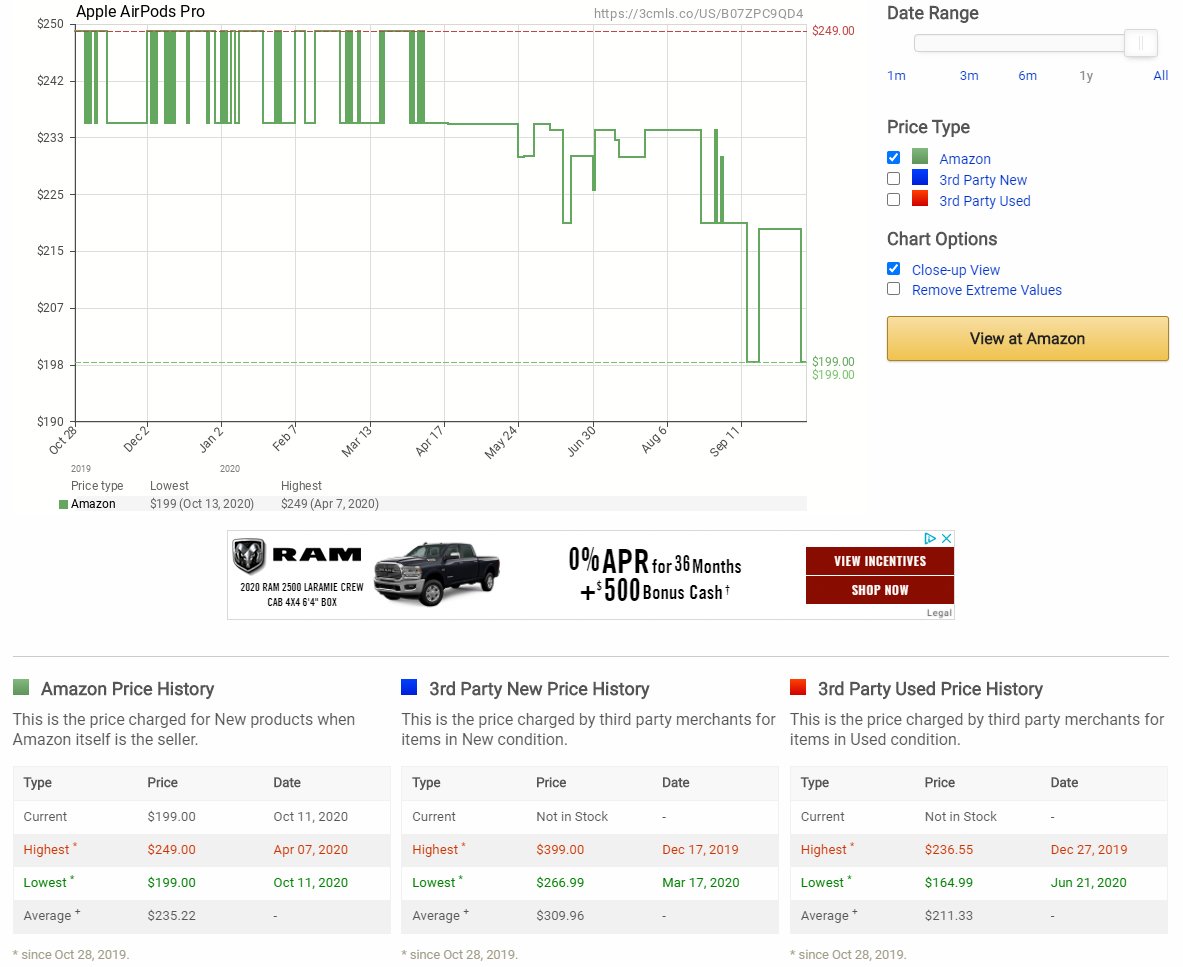Click the RAM logo in the ad

(x=297, y=556)
